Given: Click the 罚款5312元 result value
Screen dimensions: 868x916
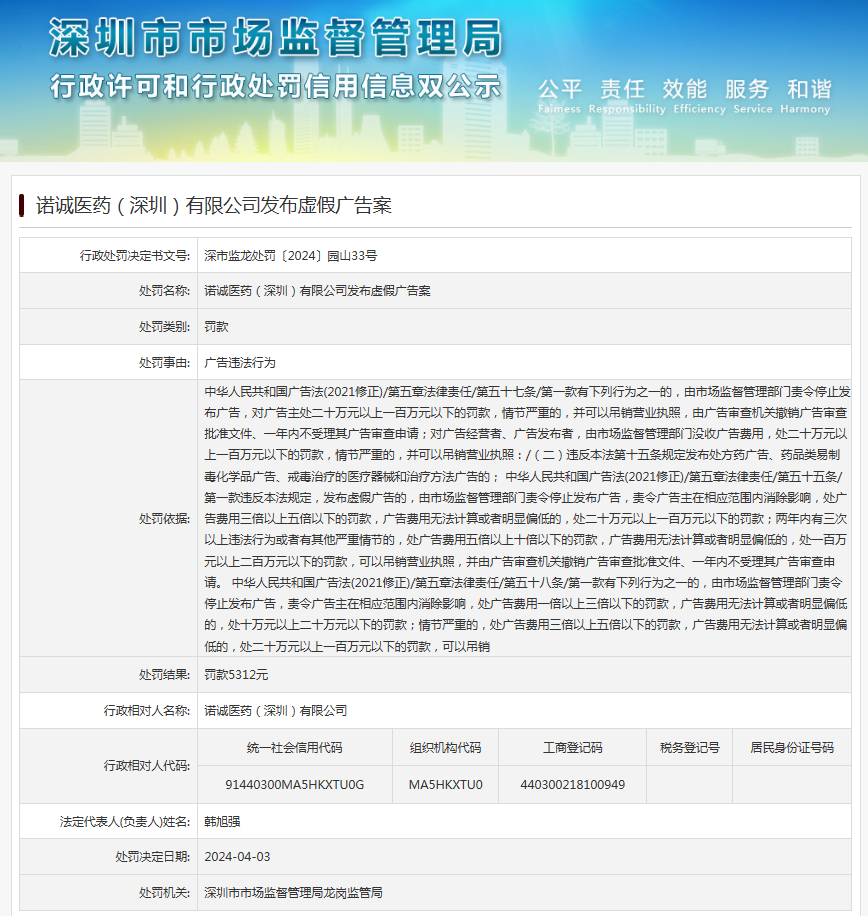Looking at the screenshot, I should [x=236, y=675].
